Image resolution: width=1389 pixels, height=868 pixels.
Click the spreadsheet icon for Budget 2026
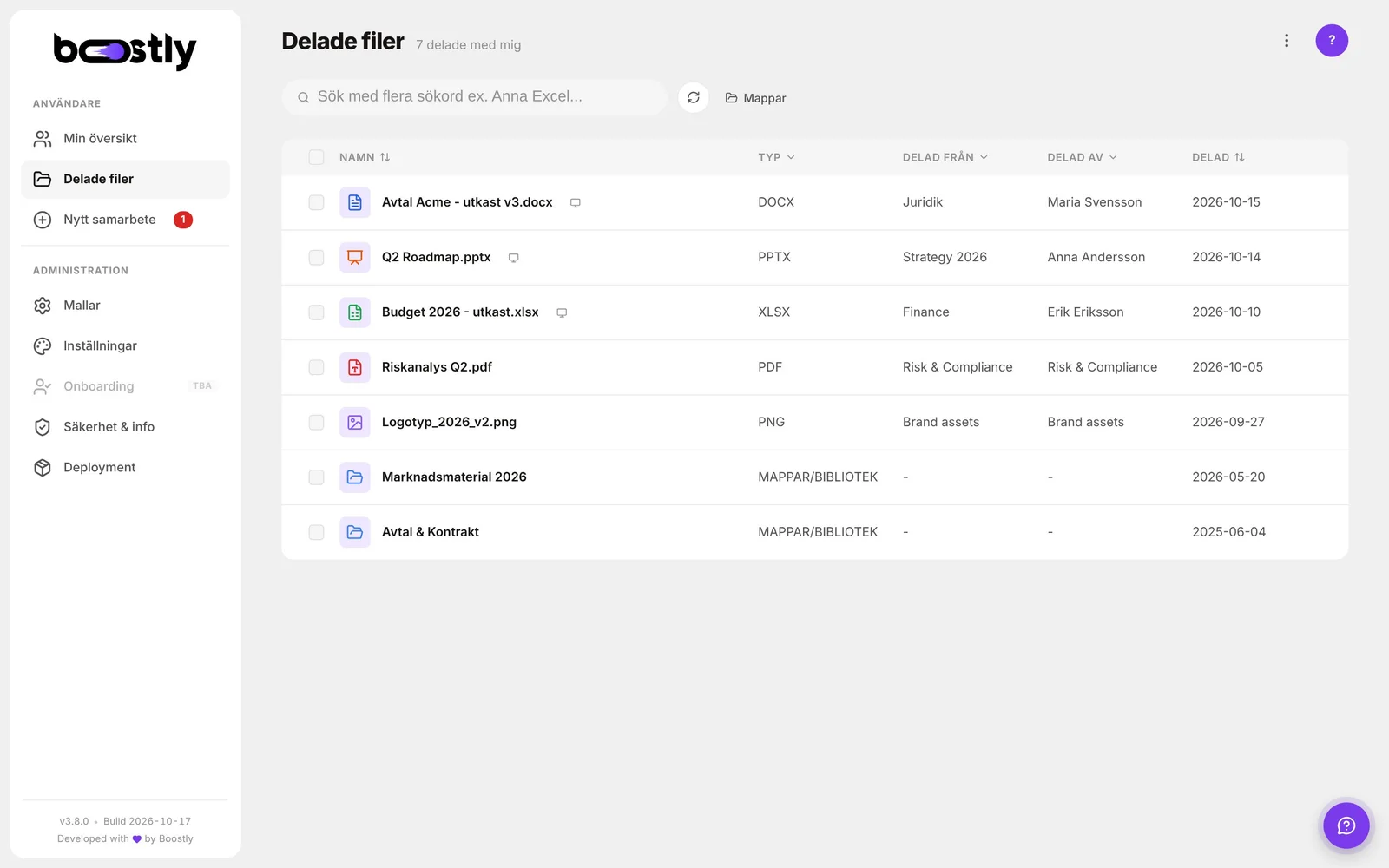[355, 312]
